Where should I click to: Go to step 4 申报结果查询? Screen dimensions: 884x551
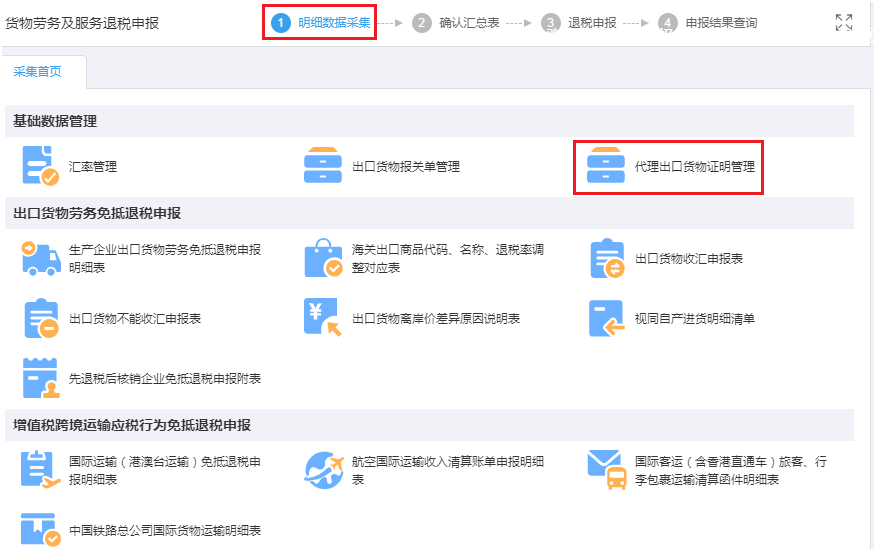coord(709,22)
